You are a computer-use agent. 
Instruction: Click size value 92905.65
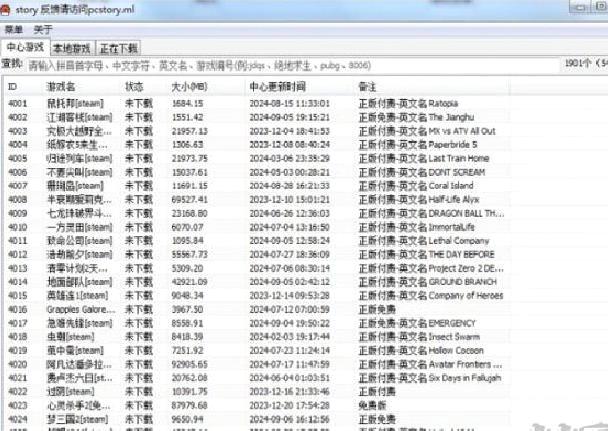pos(189,364)
